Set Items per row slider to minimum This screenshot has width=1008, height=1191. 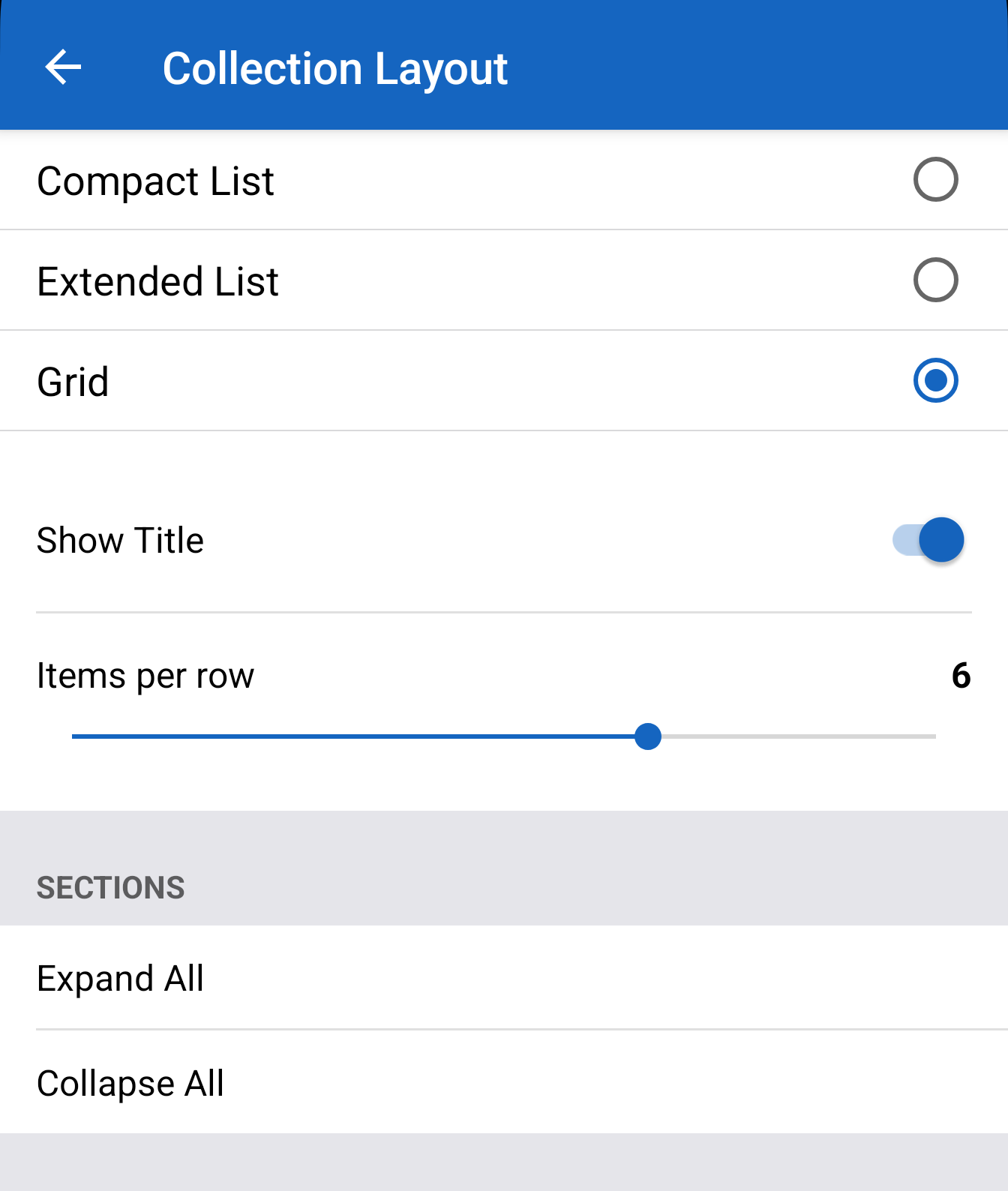[73, 736]
